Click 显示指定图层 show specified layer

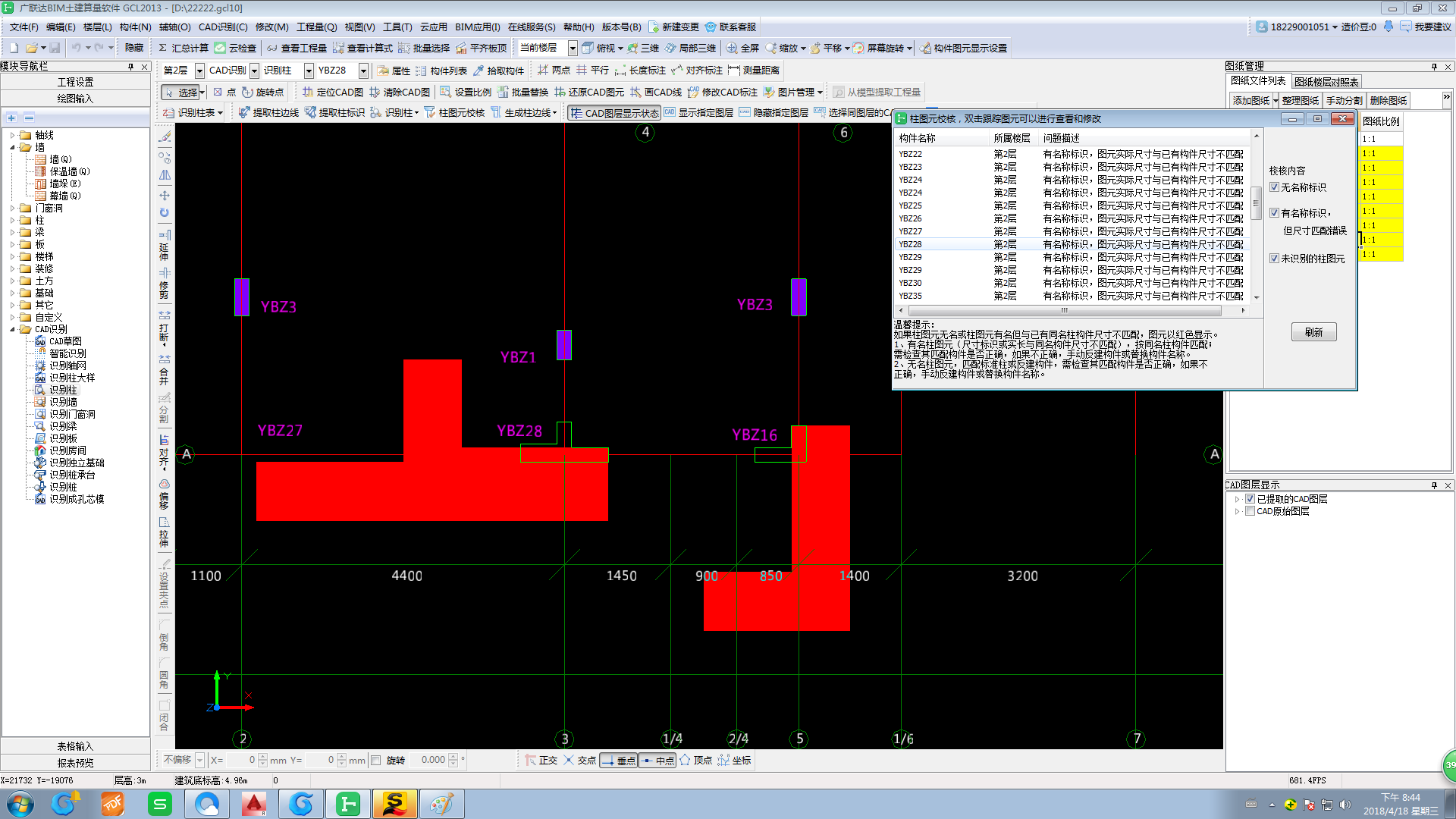pyautogui.click(x=698, y=112)
